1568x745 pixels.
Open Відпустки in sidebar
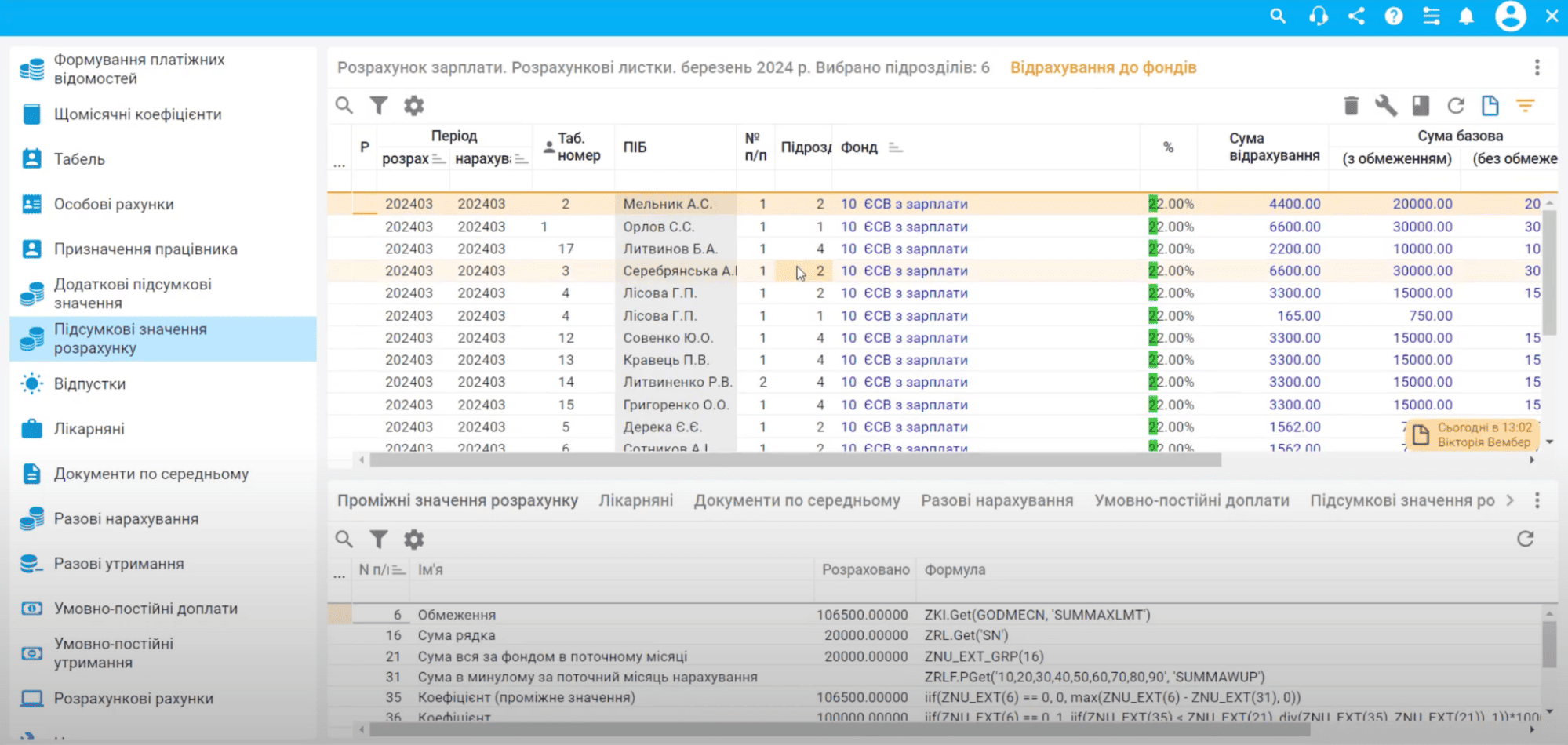(163, 383)
